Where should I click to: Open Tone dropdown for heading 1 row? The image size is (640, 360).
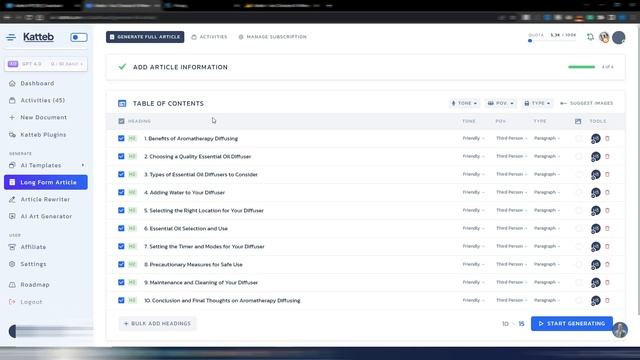coord(473,138)
